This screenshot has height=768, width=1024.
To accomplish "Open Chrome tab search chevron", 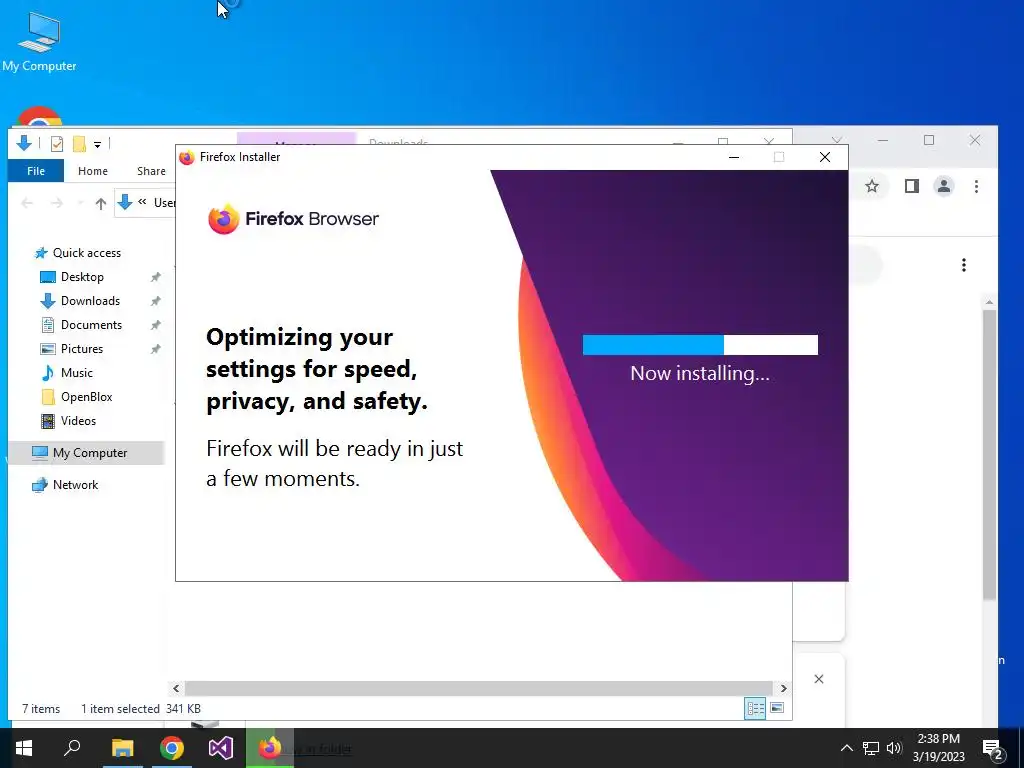I will (837, 140).
